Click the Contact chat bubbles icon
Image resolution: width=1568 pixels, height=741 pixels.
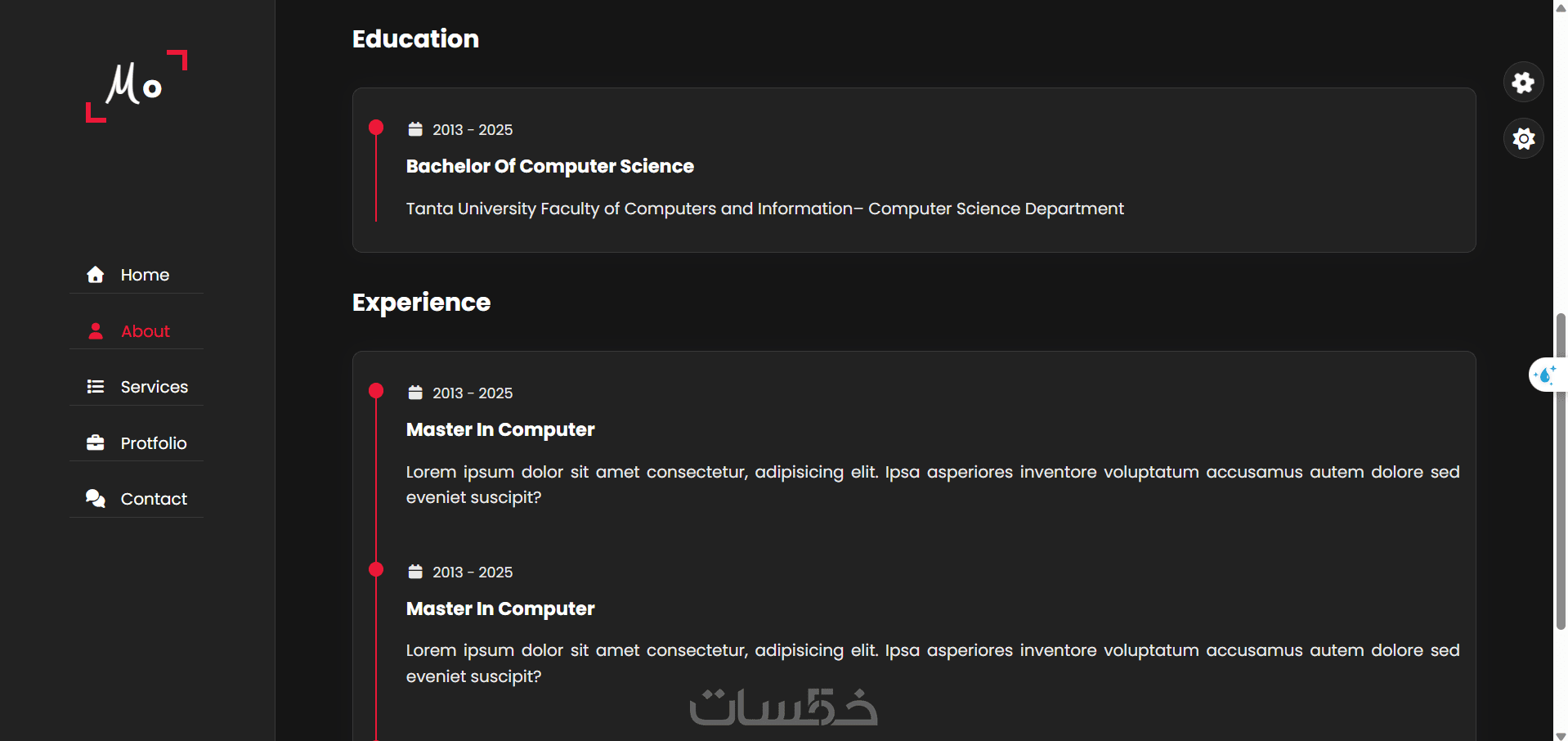[96, 499]
